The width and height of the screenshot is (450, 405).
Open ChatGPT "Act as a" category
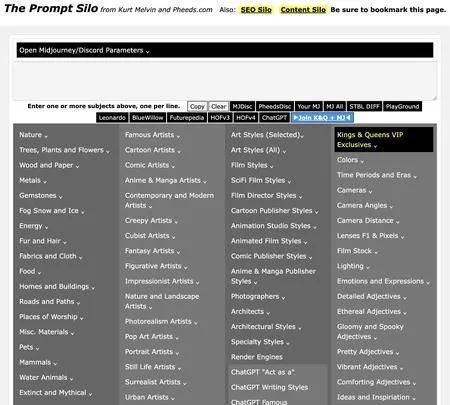[263, 372]
